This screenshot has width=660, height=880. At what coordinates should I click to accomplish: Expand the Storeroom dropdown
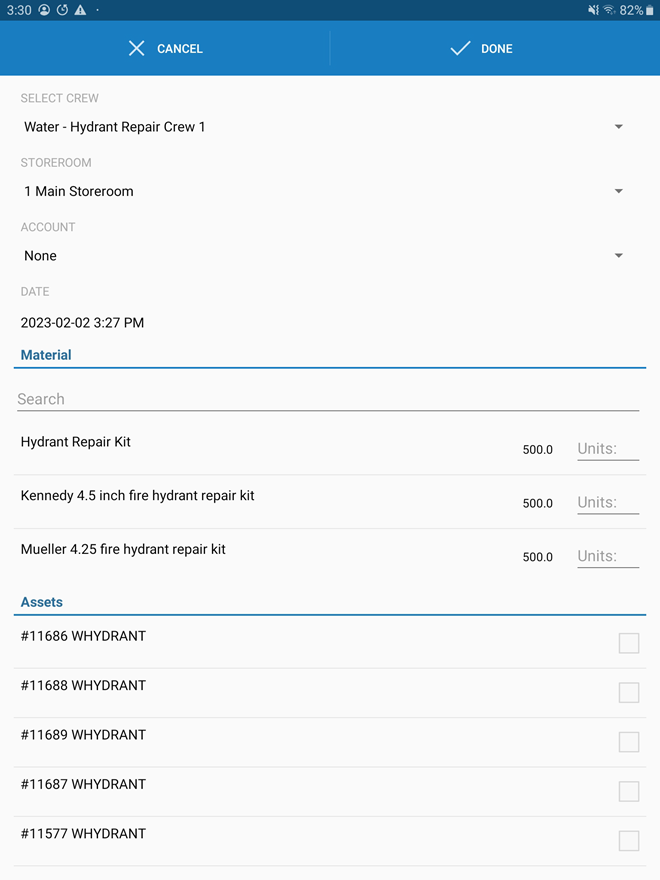pos(320,191)
